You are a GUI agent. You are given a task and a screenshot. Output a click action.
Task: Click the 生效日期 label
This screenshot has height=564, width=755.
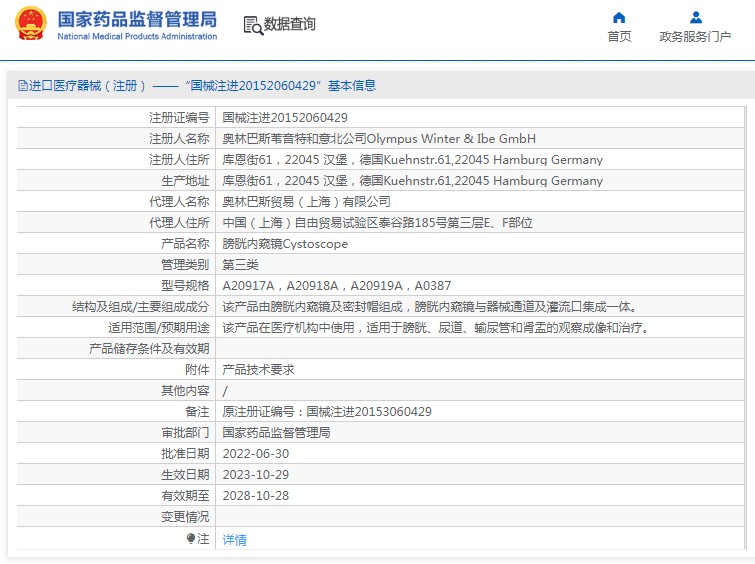pyautogui.click(x=185, y=475)
